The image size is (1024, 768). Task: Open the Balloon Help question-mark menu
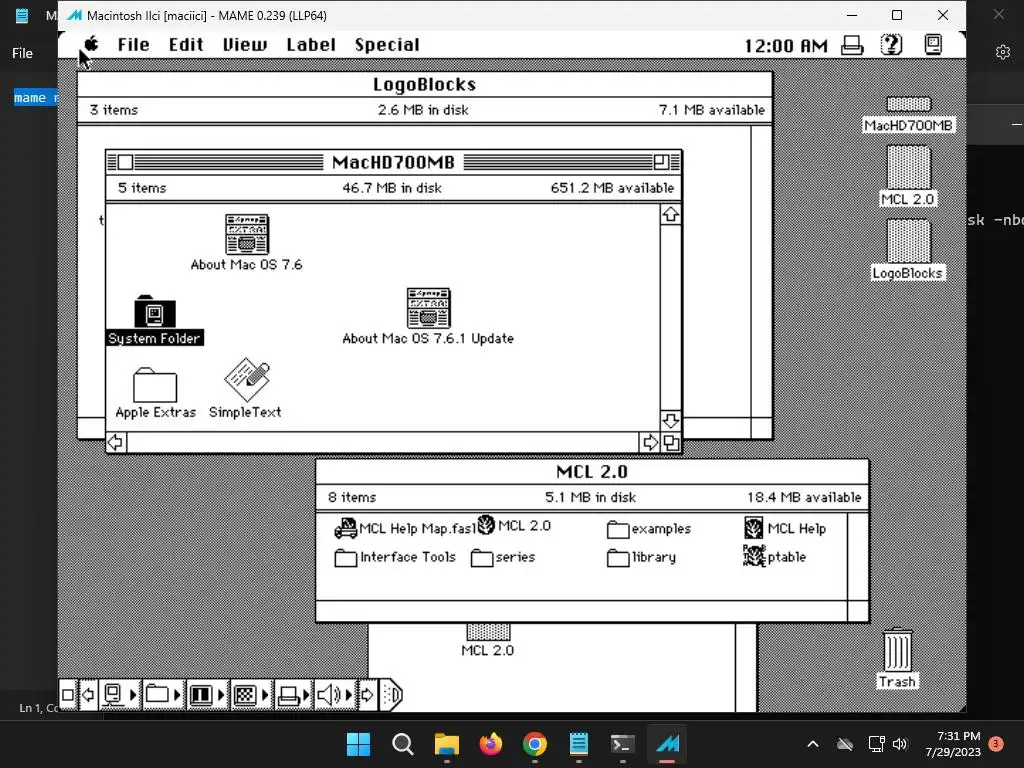(x=891, y=44)
